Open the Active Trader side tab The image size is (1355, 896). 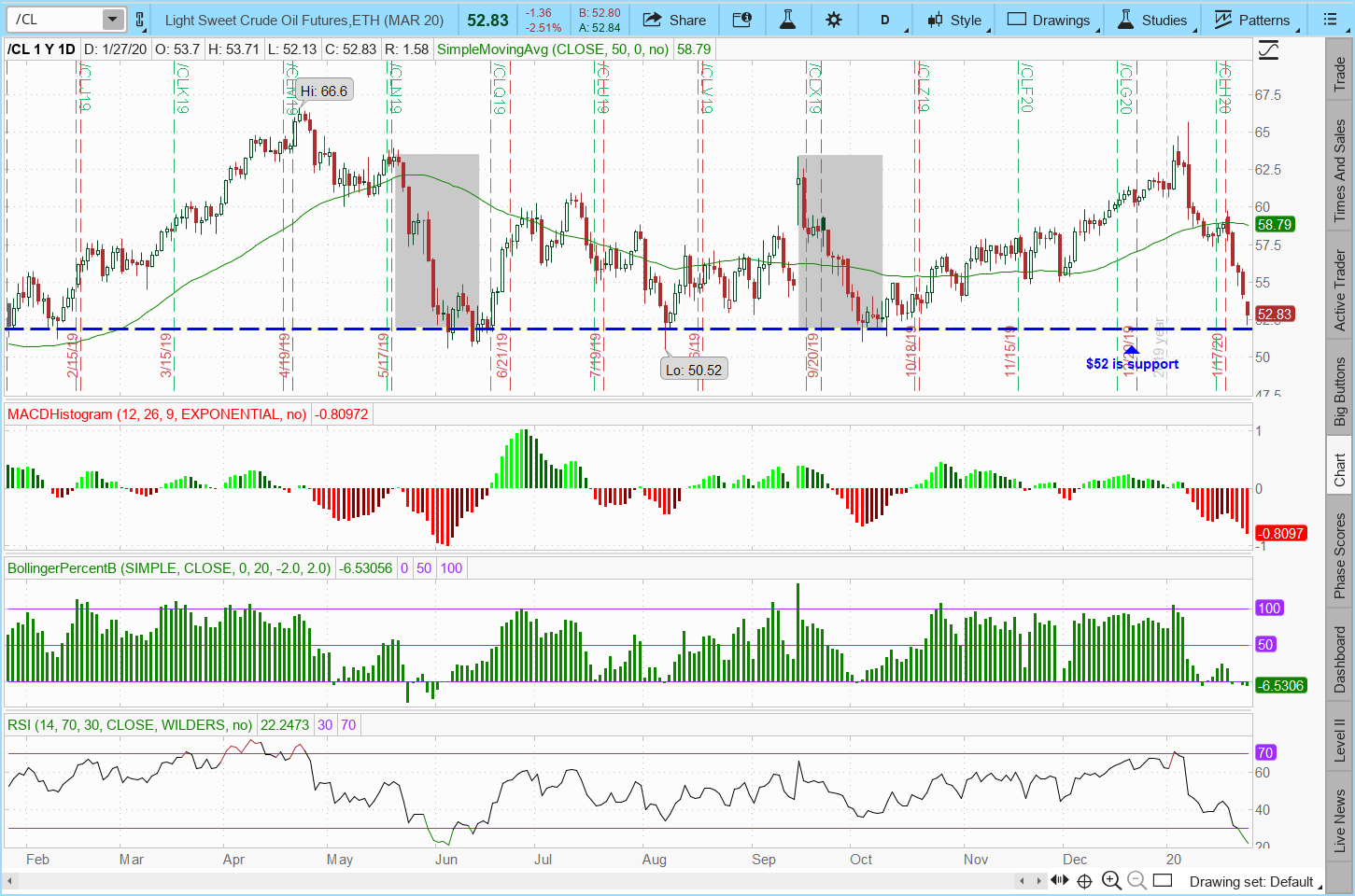pyautogui.click(x=1339, y=289)
